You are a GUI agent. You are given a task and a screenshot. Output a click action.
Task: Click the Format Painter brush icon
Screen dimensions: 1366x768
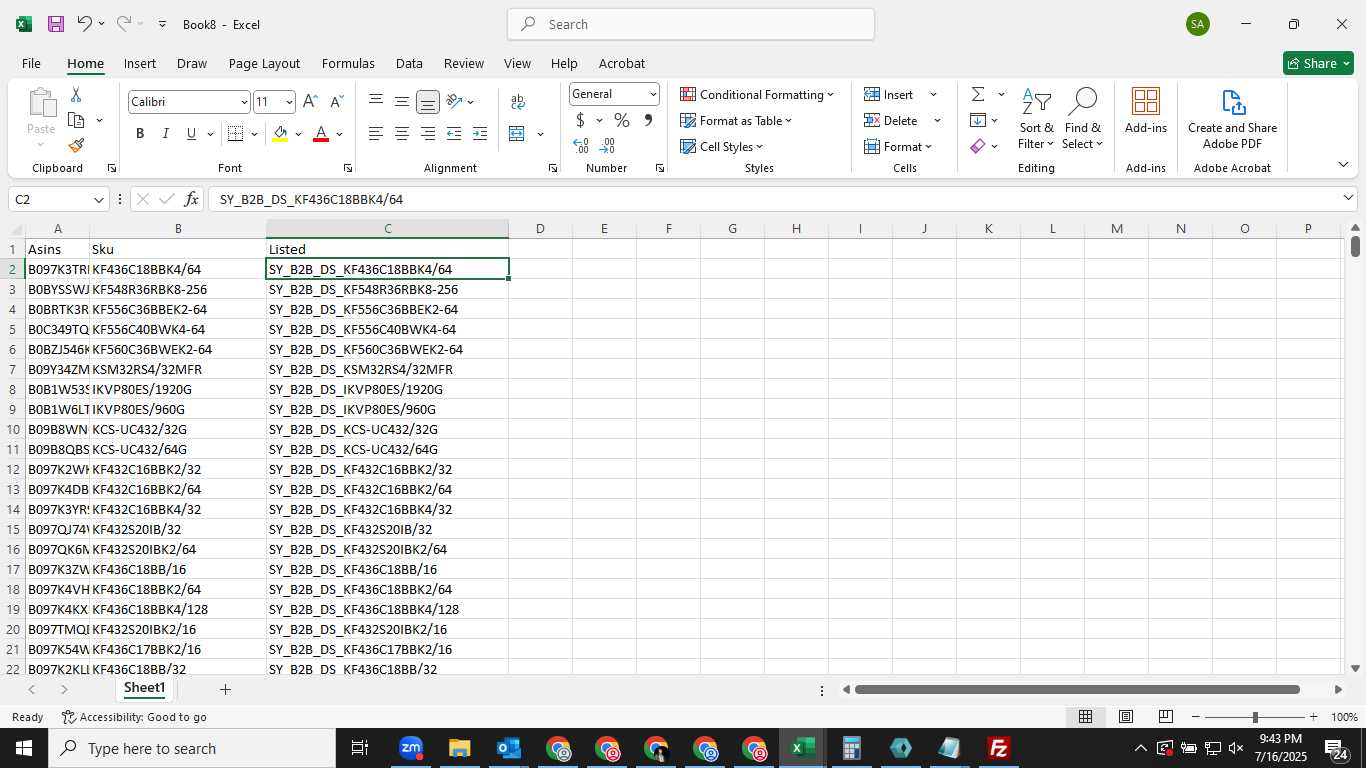point(76,146)
